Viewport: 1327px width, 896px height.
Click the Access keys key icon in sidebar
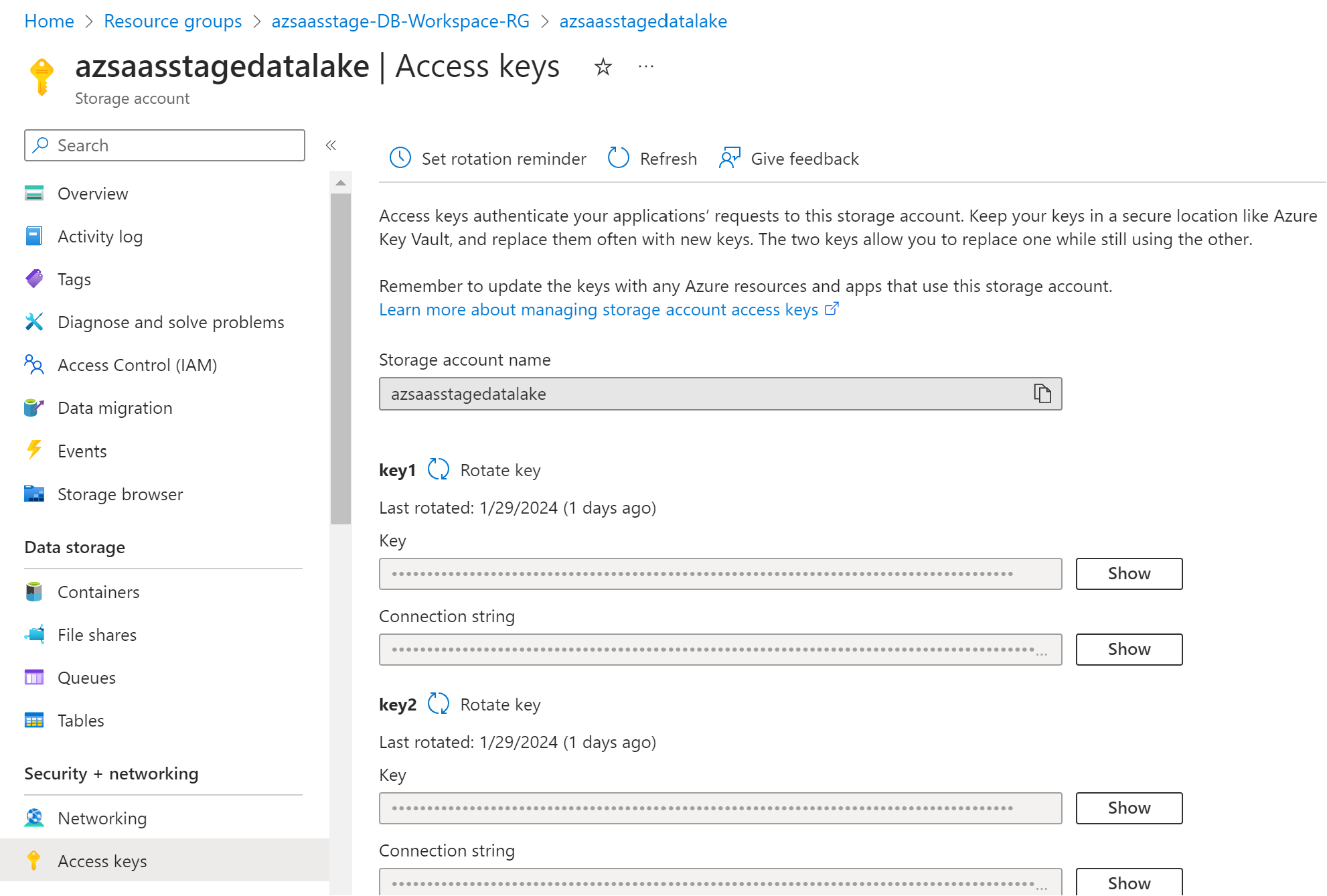[34, 861]
